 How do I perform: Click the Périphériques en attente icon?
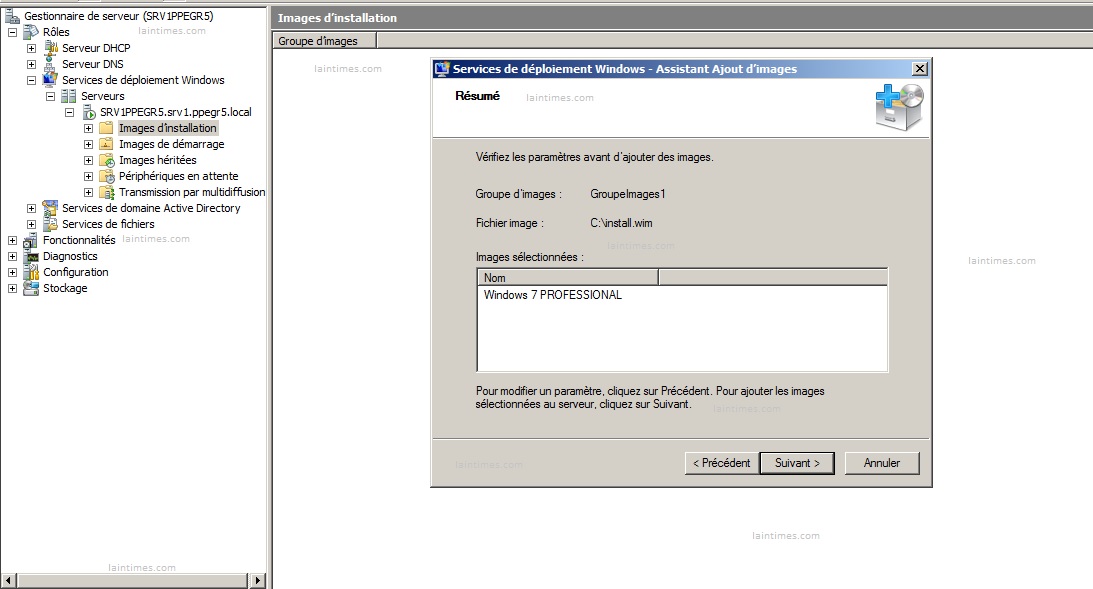pos(107,176)
